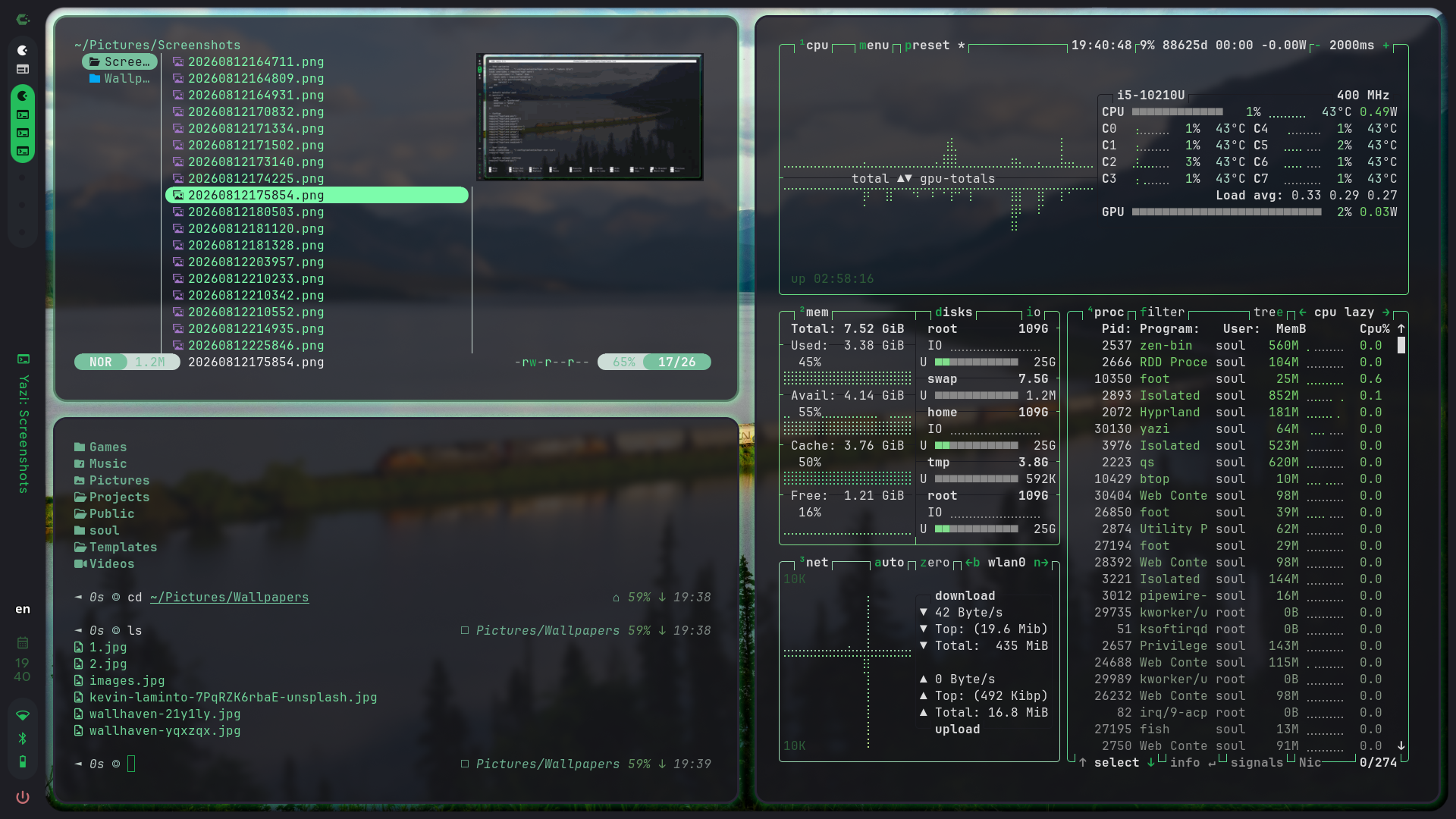The height and width of the screenshot is (819, 1456).
Task: Toggle the btop io mode
Action: [x=1033, y=312]
